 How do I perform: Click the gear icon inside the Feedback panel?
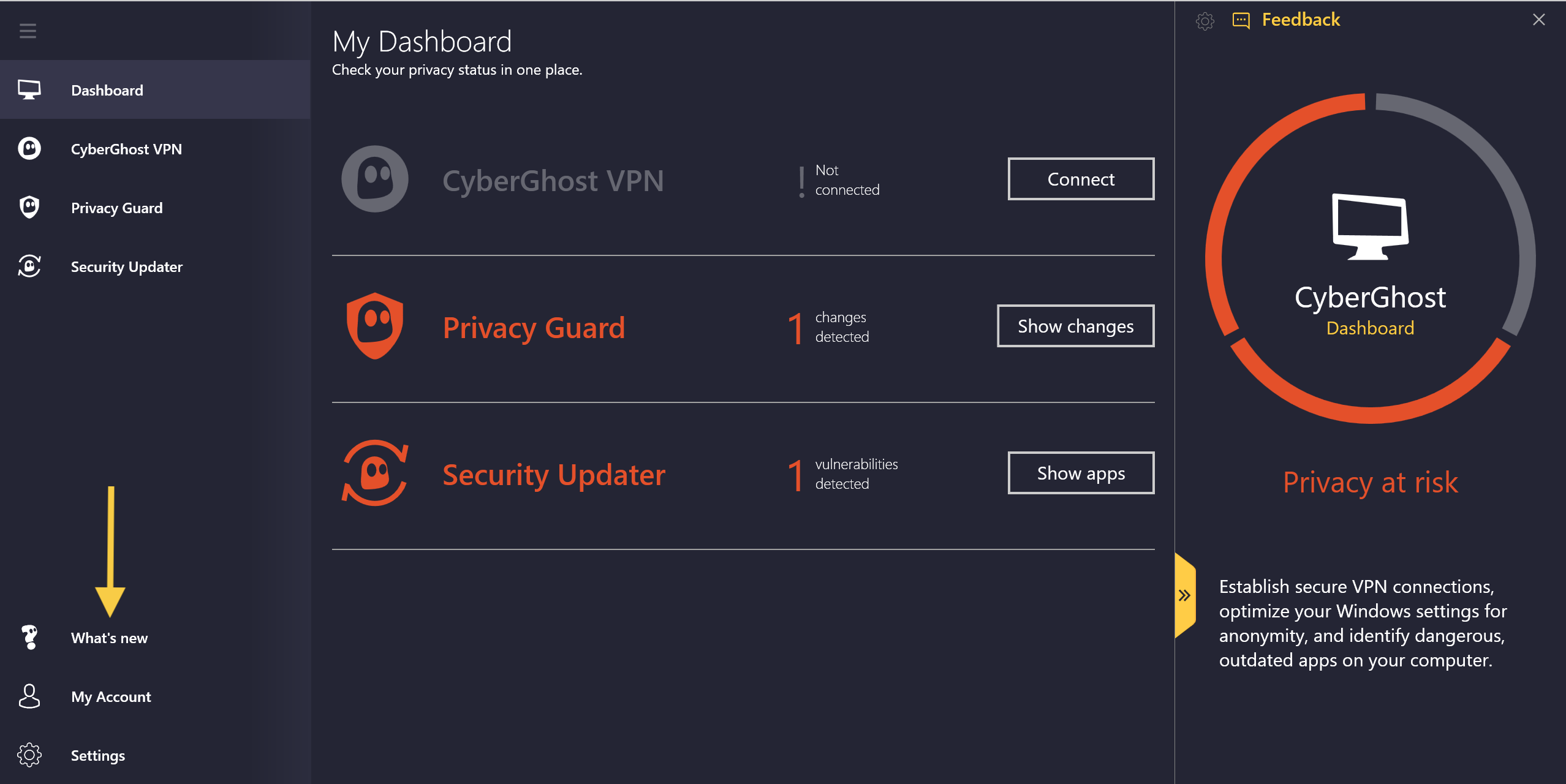(1205, 20)
